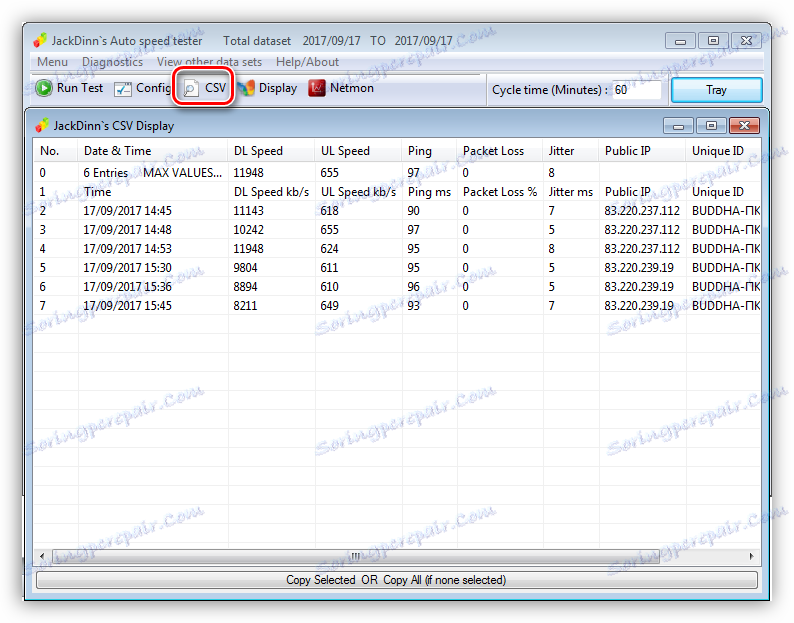Viewport: 794px width, 623px height.
Task: Click the UL Speed kb/s cell
Action: coord(358,192)
